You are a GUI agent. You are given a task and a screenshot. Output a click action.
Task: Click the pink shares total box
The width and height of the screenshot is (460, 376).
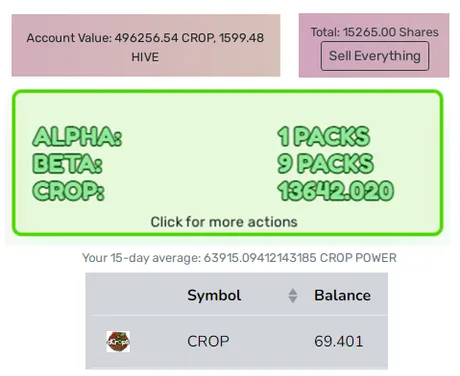(x=374, y=45)
